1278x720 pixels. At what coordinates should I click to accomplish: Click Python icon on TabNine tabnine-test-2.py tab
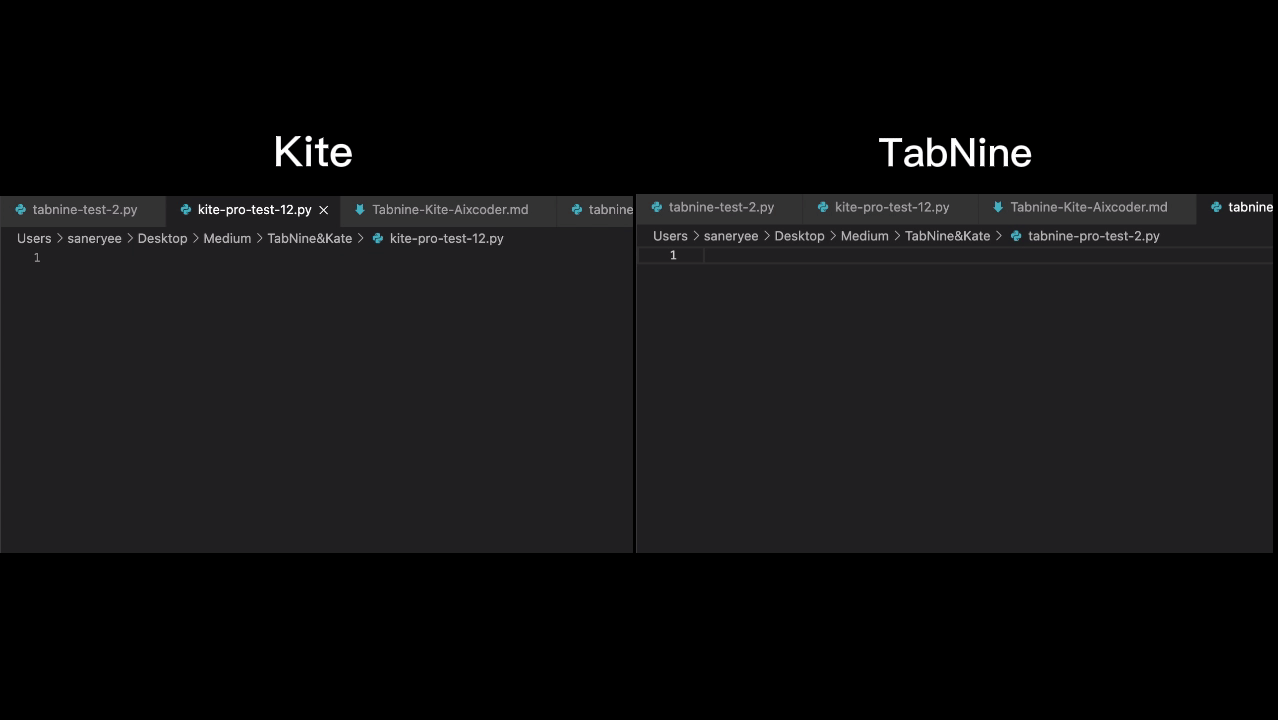(x=656, y=207)
